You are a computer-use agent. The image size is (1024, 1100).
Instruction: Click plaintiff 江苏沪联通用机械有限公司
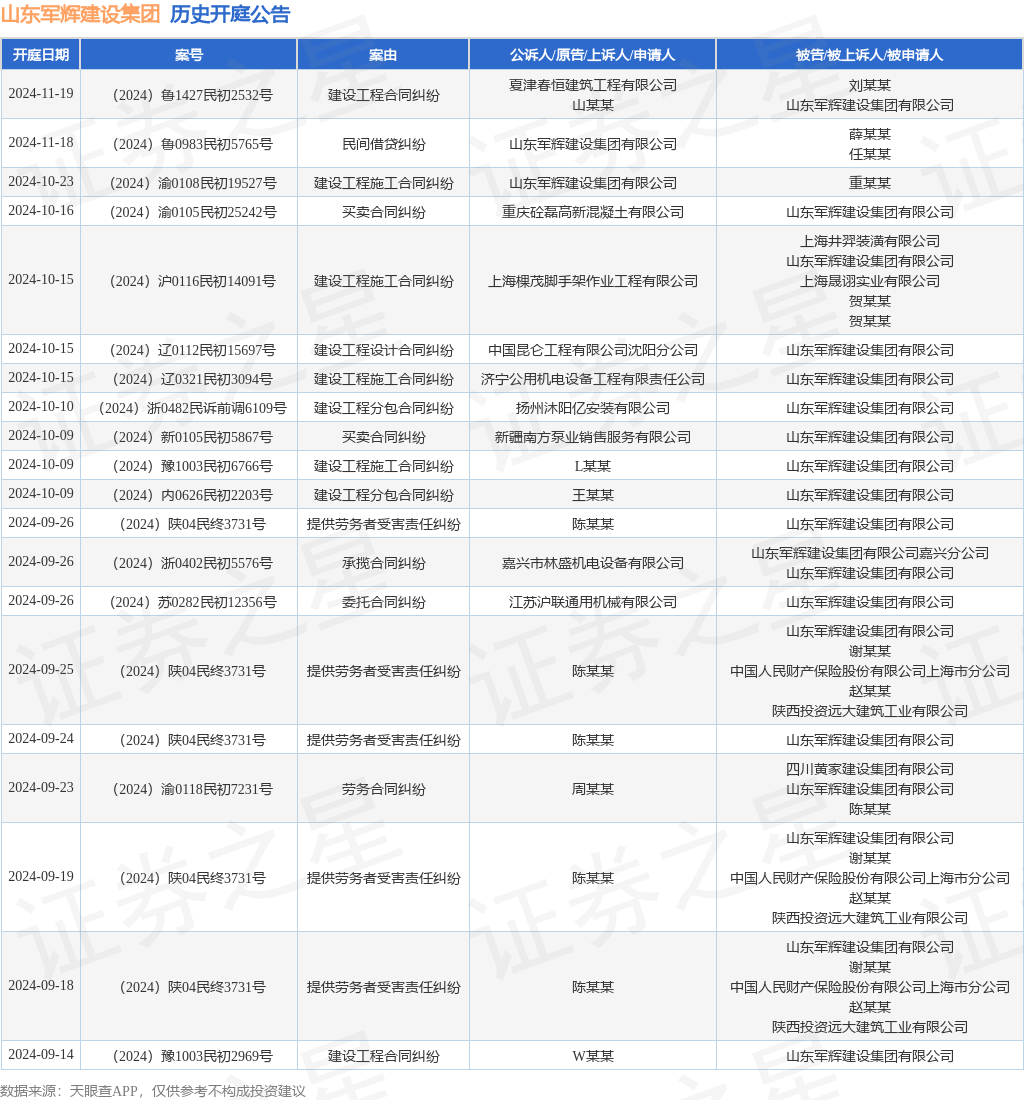coord(593,603)
